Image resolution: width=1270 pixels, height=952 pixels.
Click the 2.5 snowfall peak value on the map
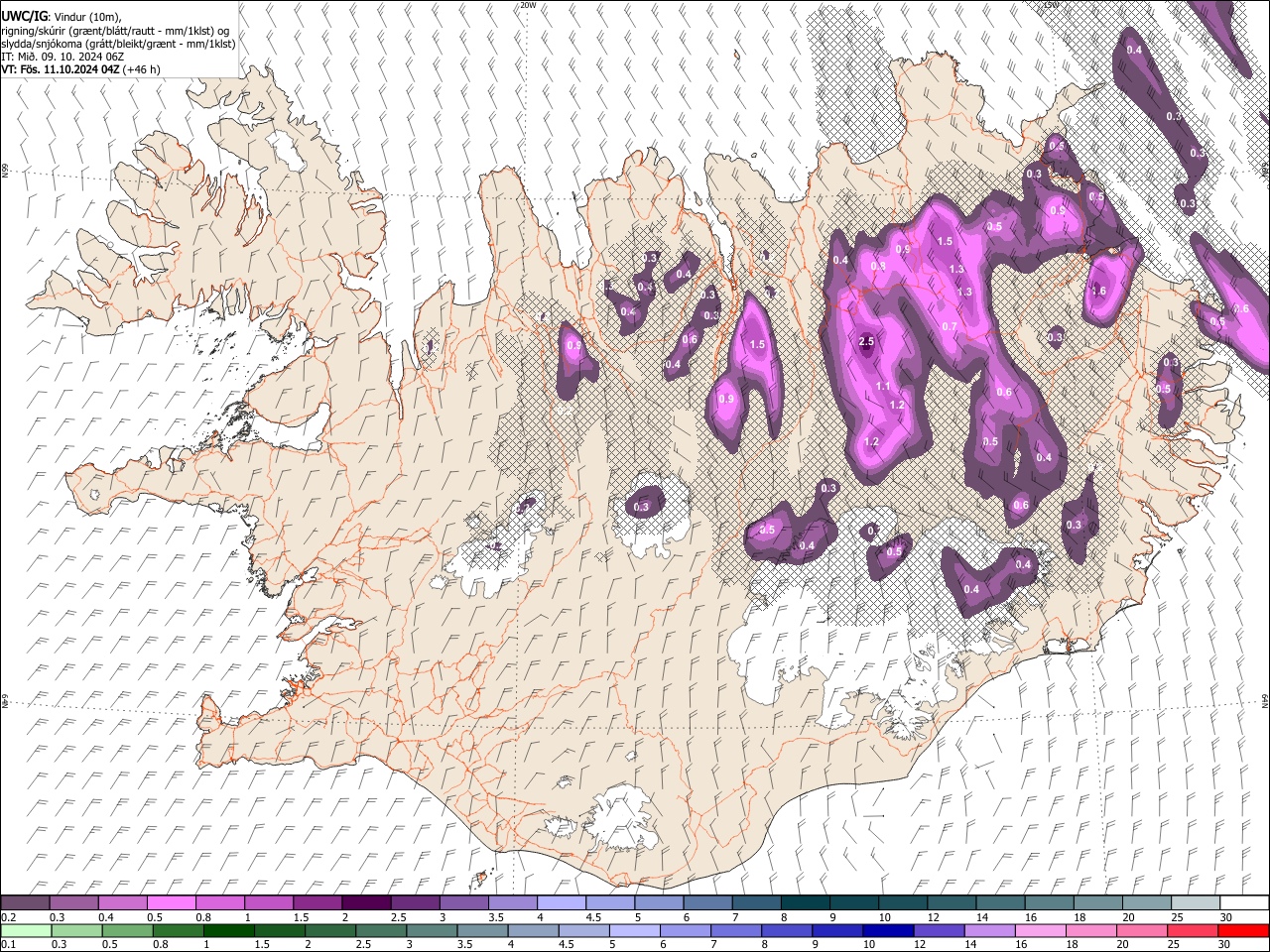coord(866,342)
